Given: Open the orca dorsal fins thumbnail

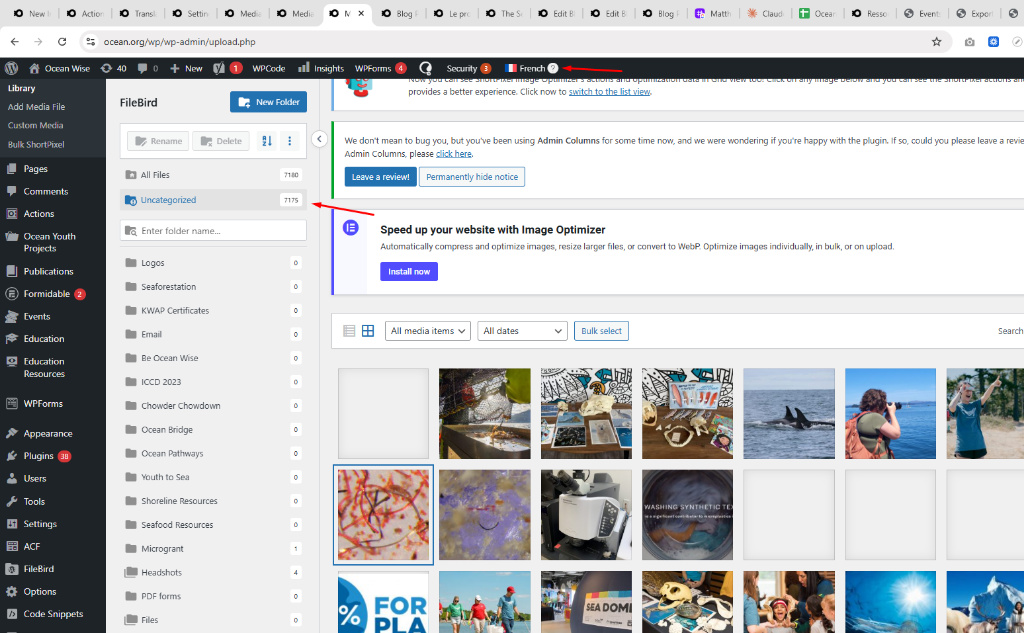Looking at the screenshot, I should [789, 414].
